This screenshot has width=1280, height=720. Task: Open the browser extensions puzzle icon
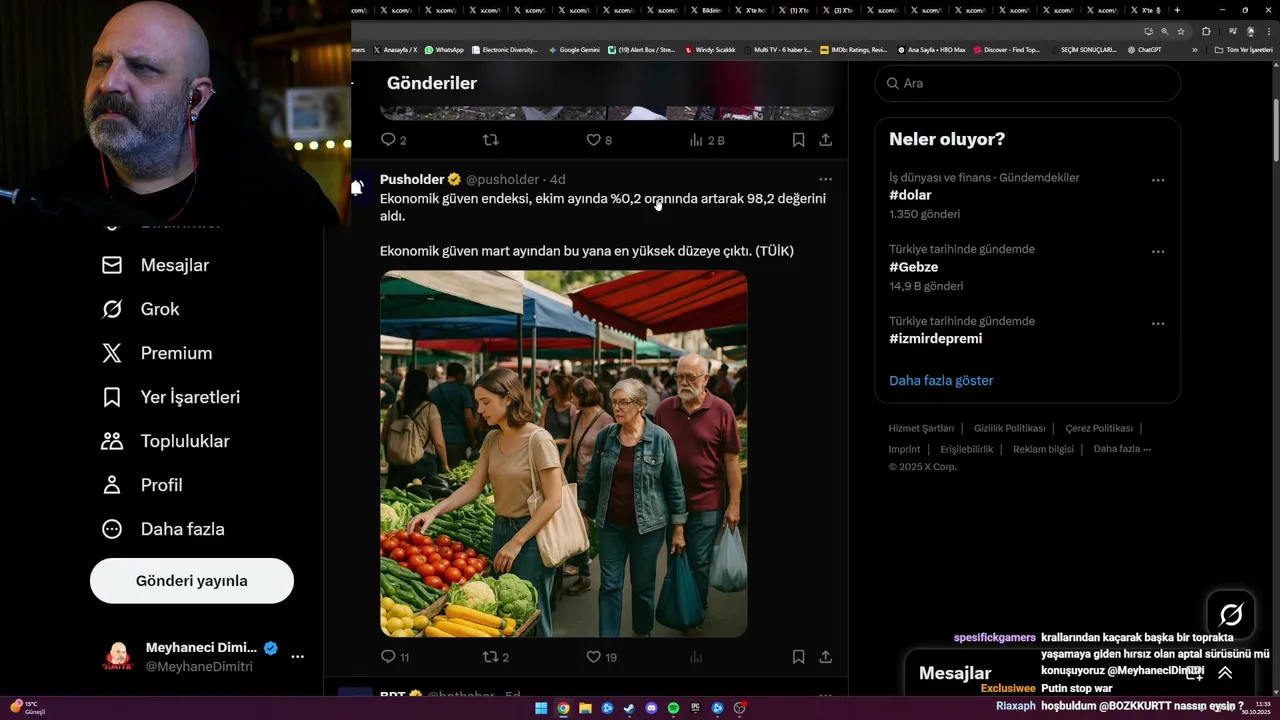(x=1206, y=31)
